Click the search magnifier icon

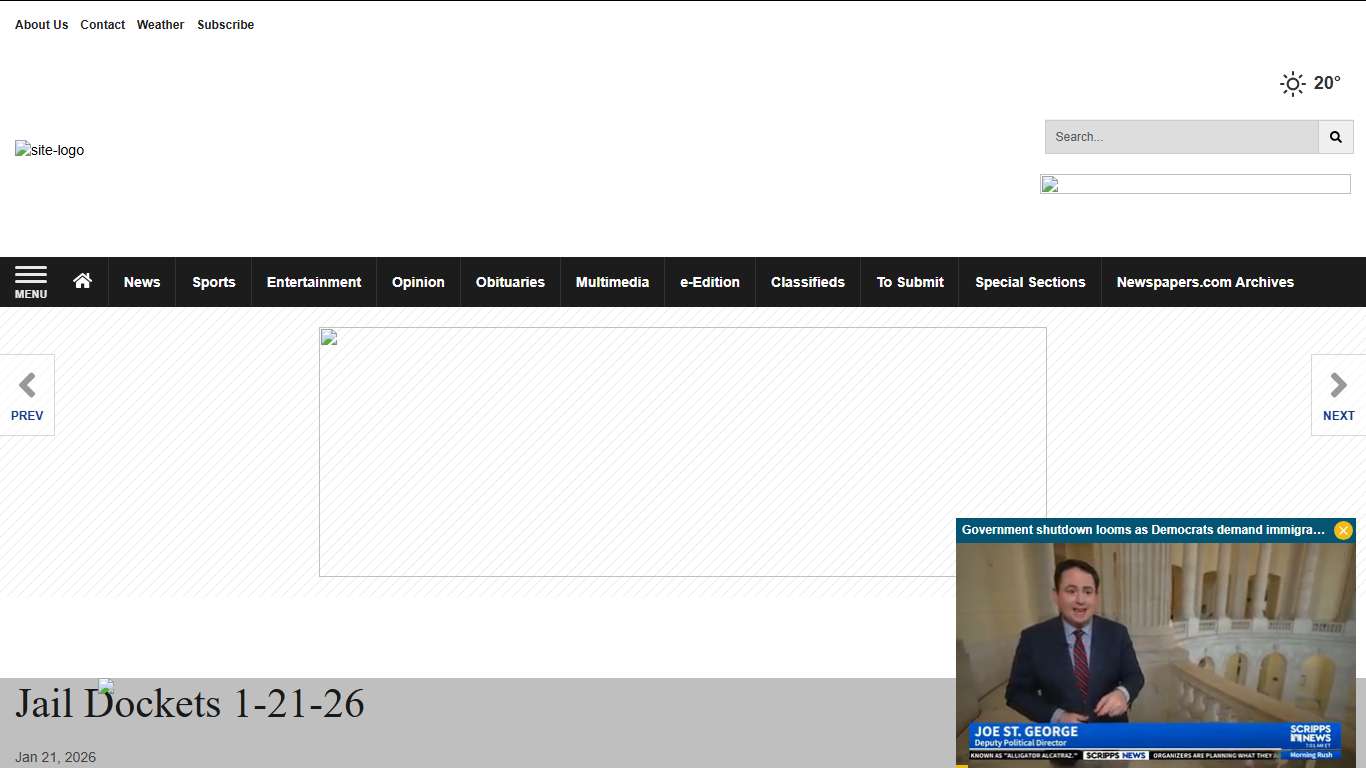tap(1336, 137)
